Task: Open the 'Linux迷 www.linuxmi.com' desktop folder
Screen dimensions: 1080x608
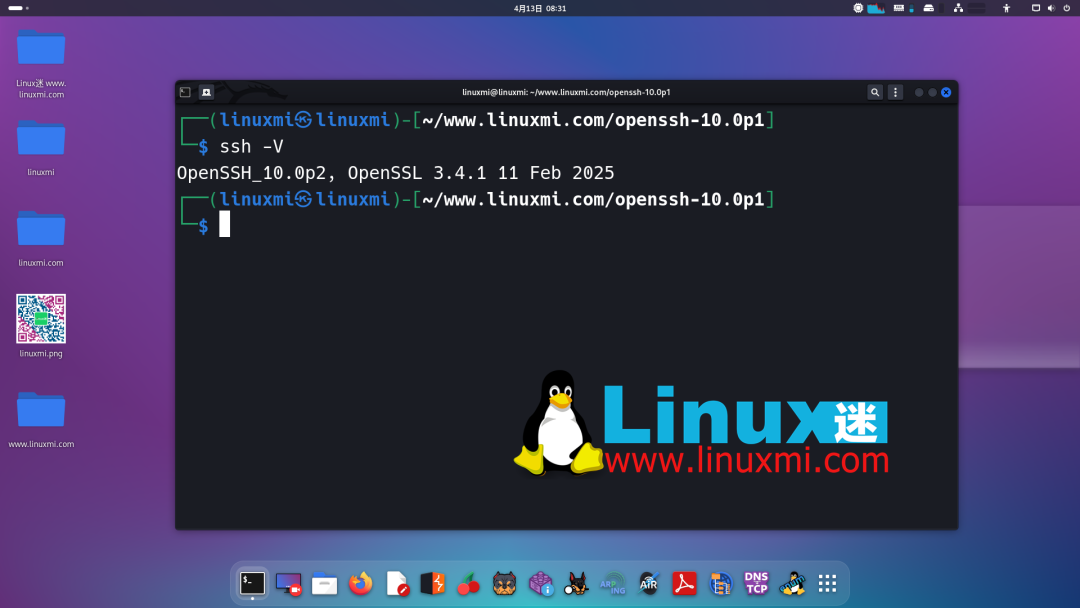Action: 41,63
